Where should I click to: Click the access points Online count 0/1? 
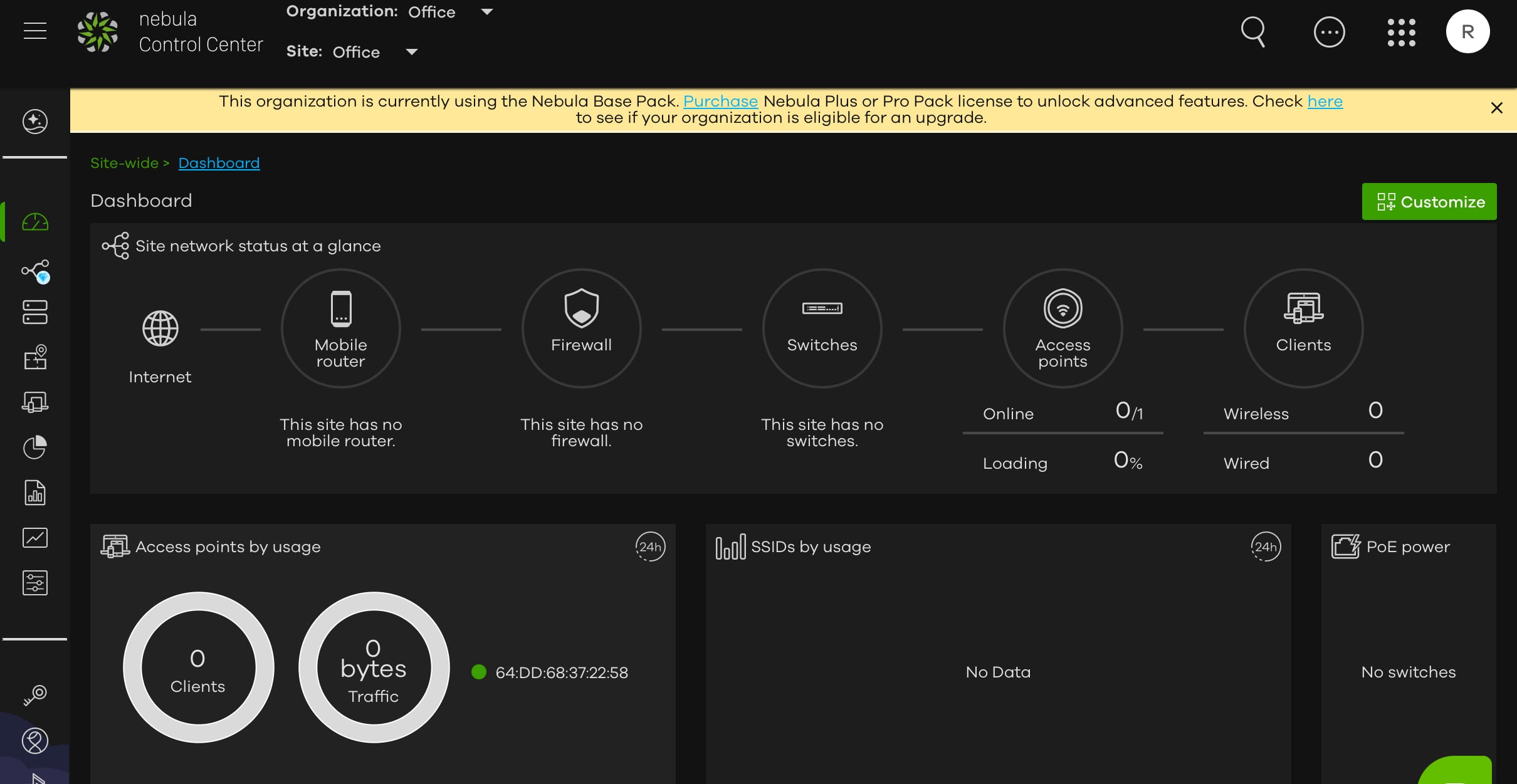click(1129, 412)
